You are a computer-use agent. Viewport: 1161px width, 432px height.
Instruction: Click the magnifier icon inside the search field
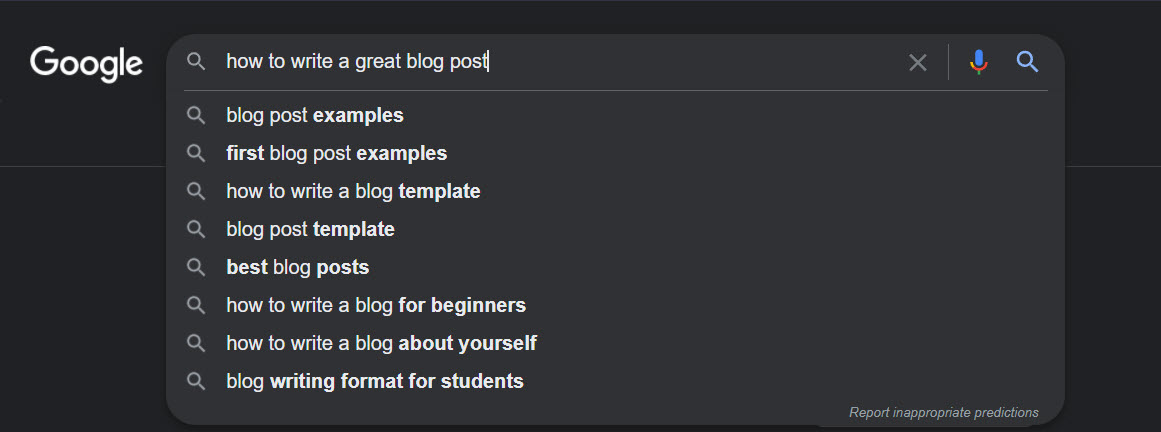pos(195,62)
